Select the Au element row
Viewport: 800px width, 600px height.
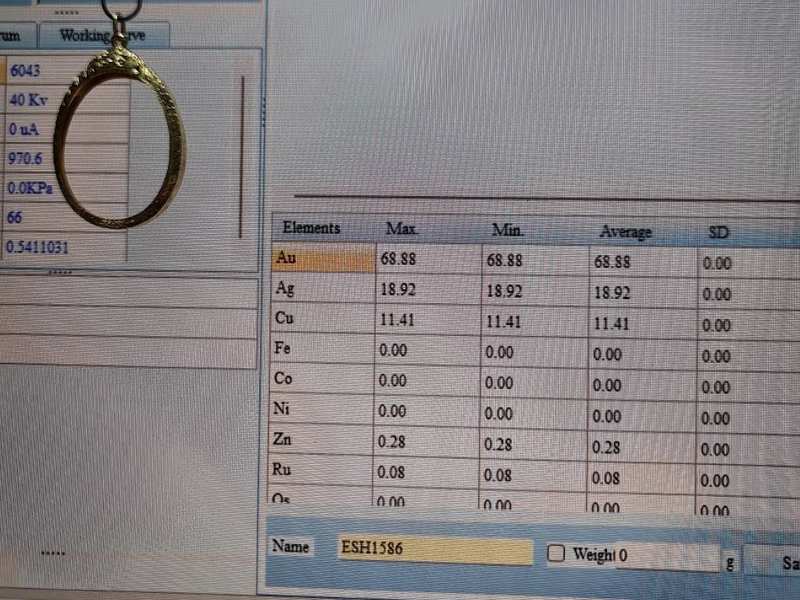point(322,258)
